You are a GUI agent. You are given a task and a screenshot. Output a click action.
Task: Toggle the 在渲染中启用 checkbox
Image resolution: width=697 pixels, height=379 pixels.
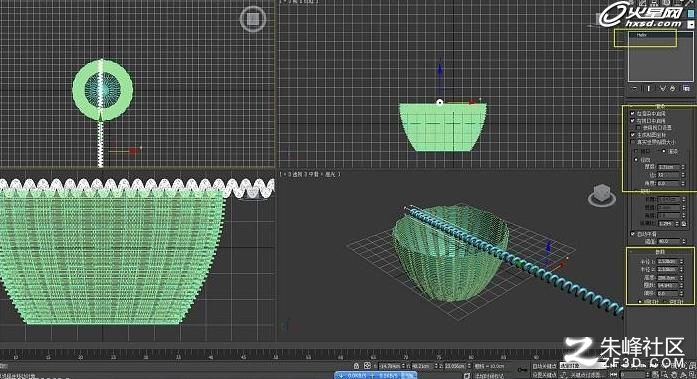coord(633,114)
